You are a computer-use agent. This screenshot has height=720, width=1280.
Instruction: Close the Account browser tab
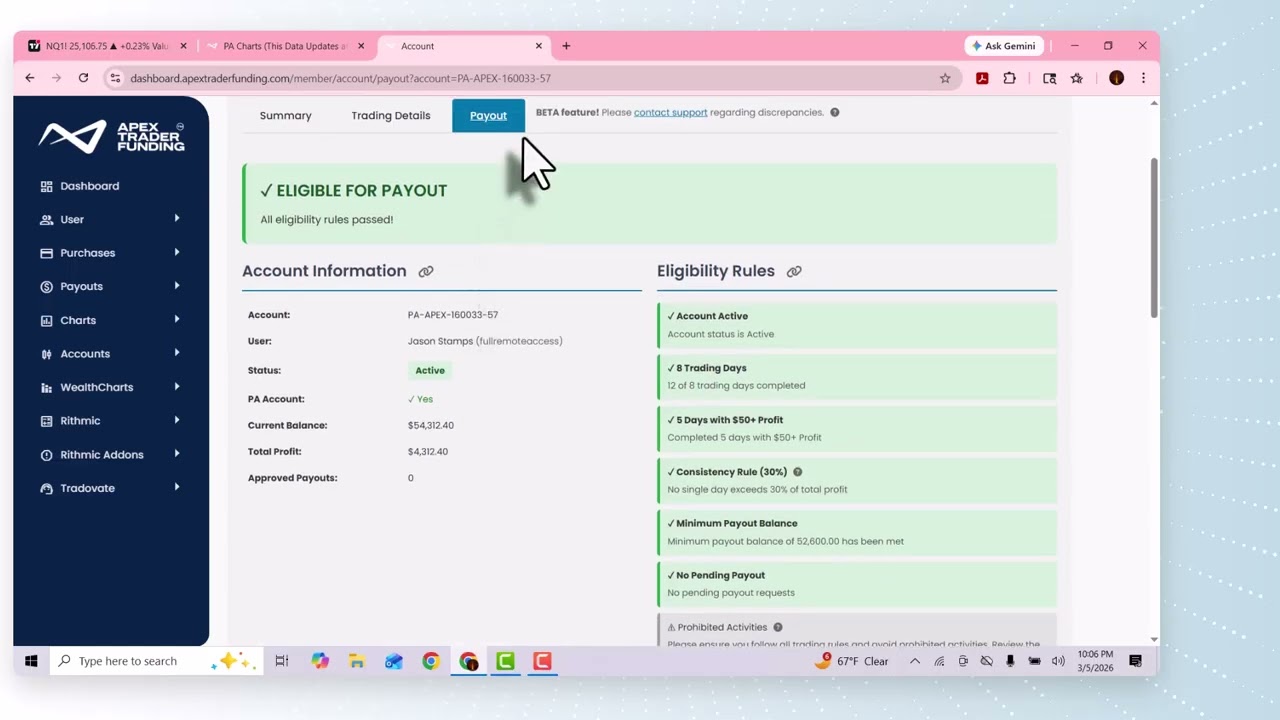tap(539, 46)
